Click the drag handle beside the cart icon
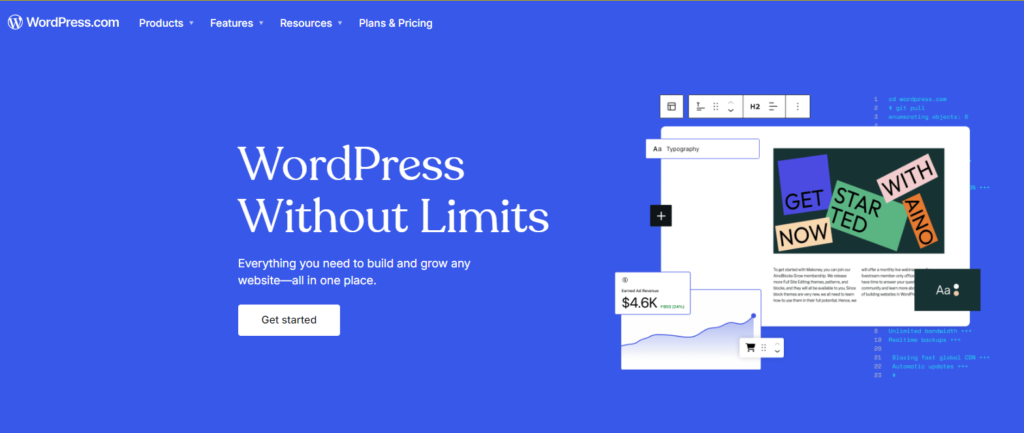The height and width of the screenshot is (433, 1024). pyautogui.click(x=764, y=348)
